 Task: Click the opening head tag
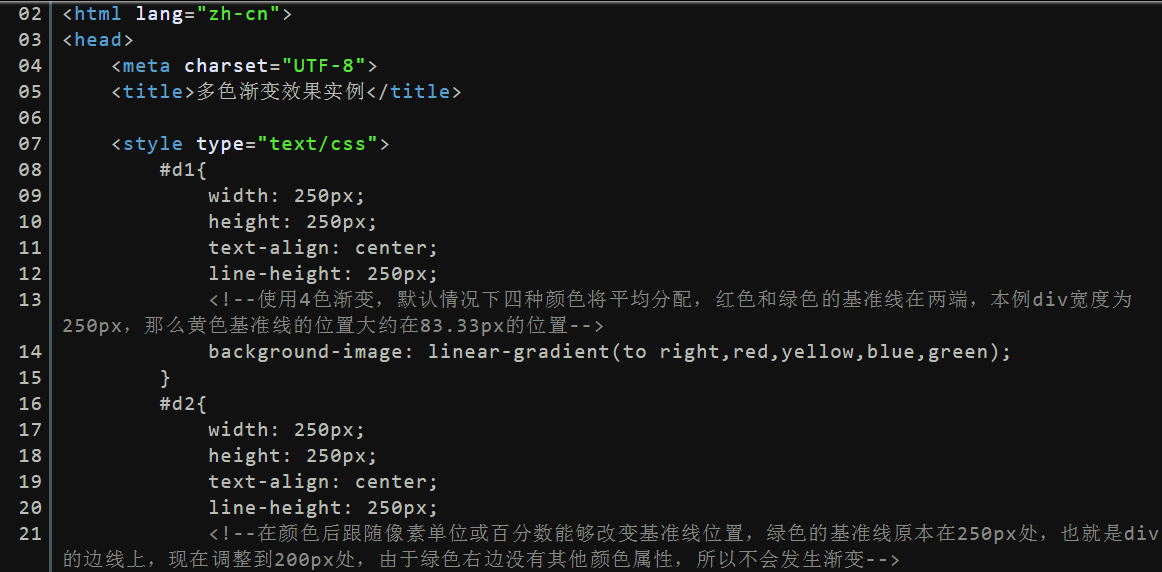99,40
